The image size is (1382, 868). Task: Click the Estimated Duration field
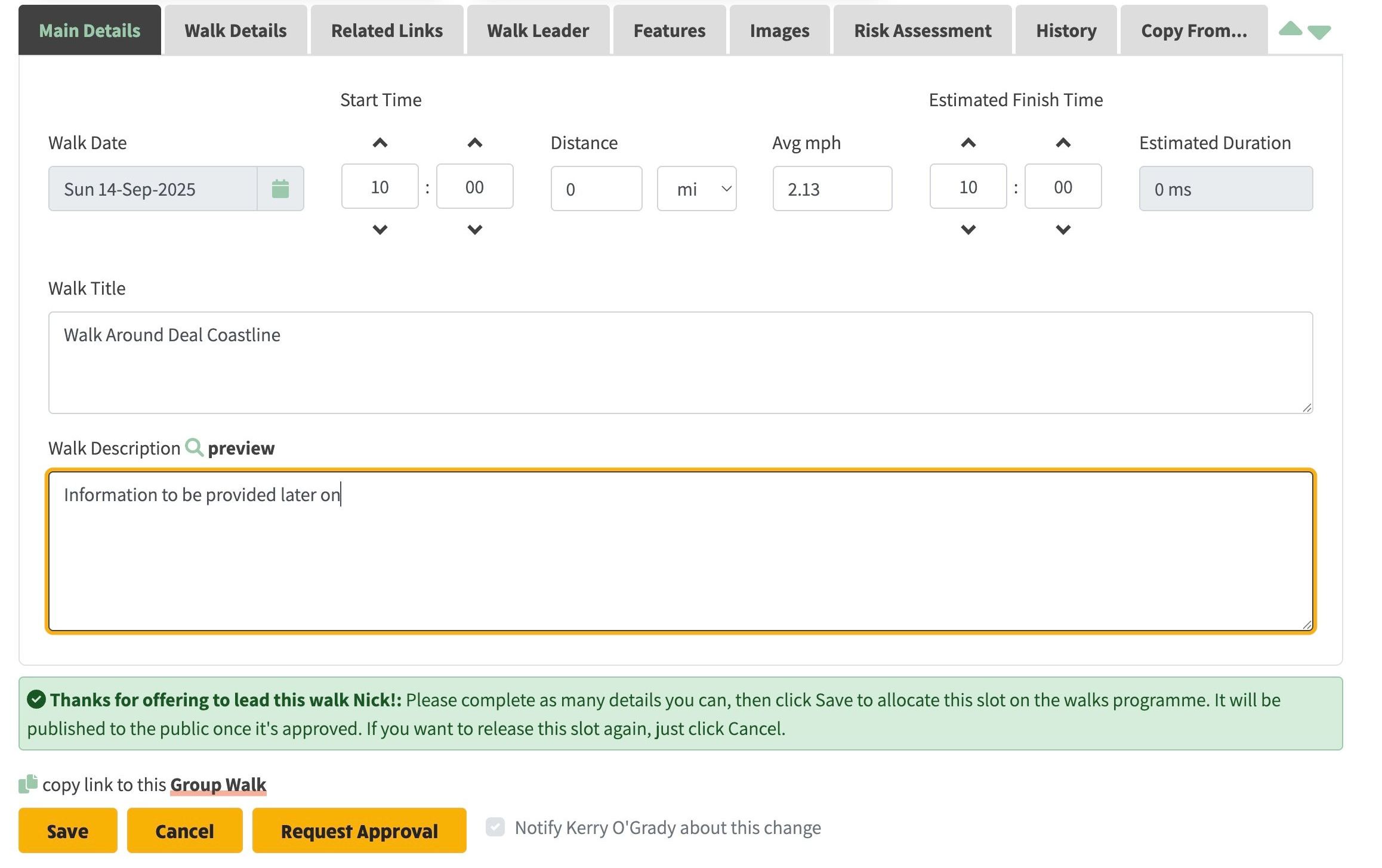(x=1226, y=189)
